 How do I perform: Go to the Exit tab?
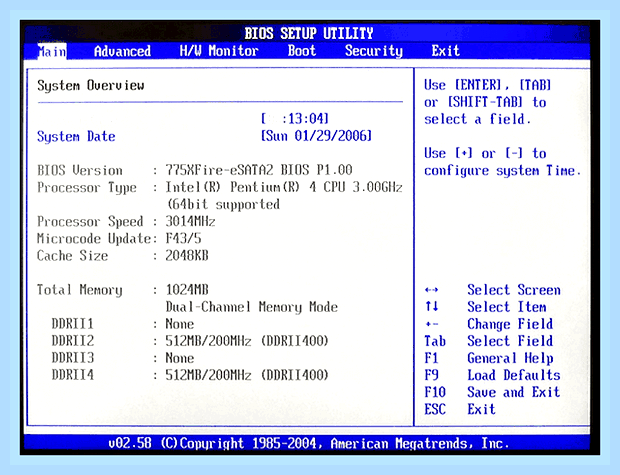click(446, 51)
